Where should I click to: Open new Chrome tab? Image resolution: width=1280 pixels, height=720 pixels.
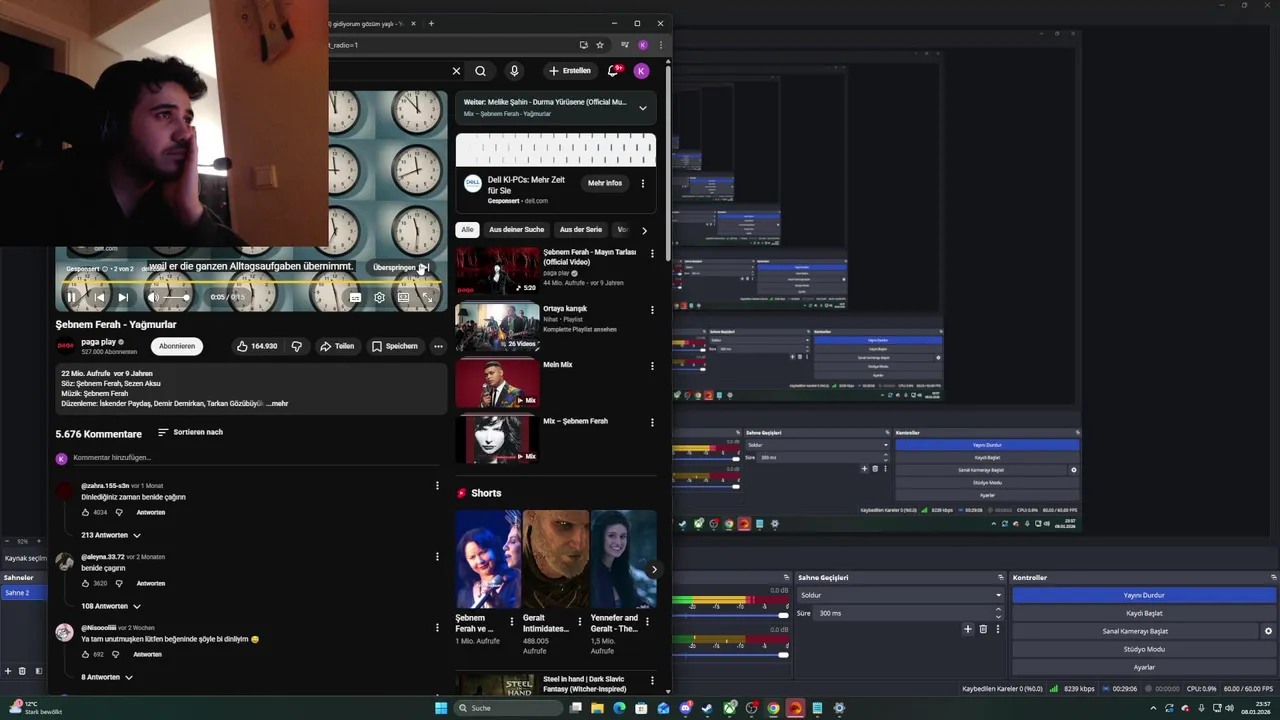coord(431,23)
